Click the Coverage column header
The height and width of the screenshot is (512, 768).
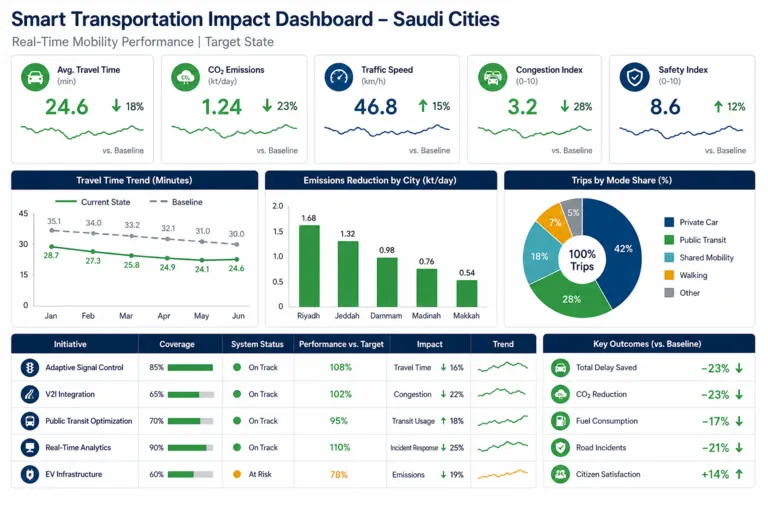click(177, 344)
